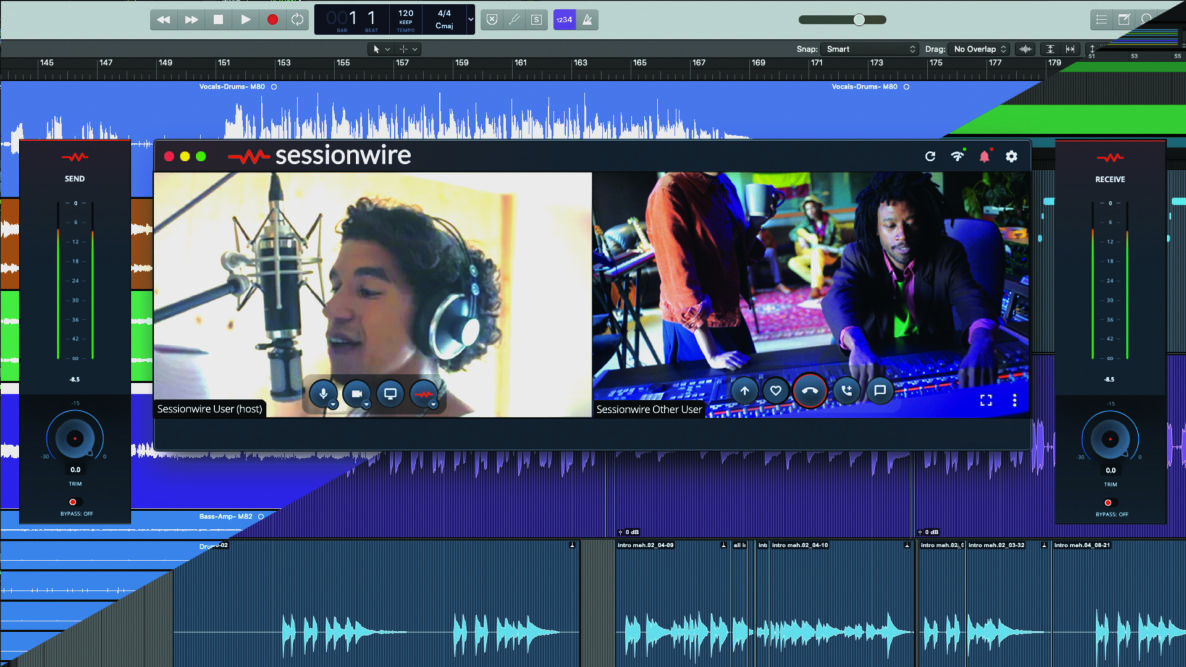Click the fast forward transport button
1186x667 pixels.
191,20
